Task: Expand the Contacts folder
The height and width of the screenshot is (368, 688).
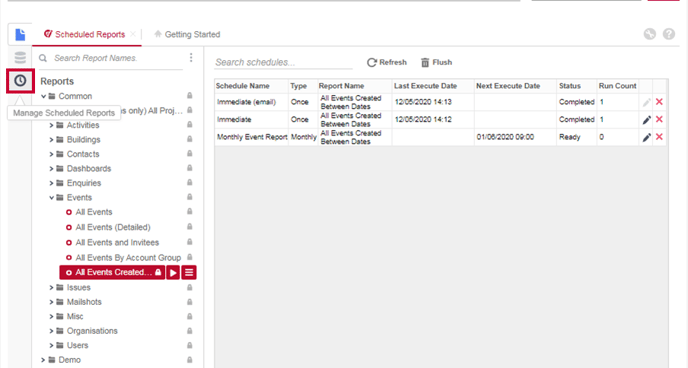Action: [x=51, y=154]
